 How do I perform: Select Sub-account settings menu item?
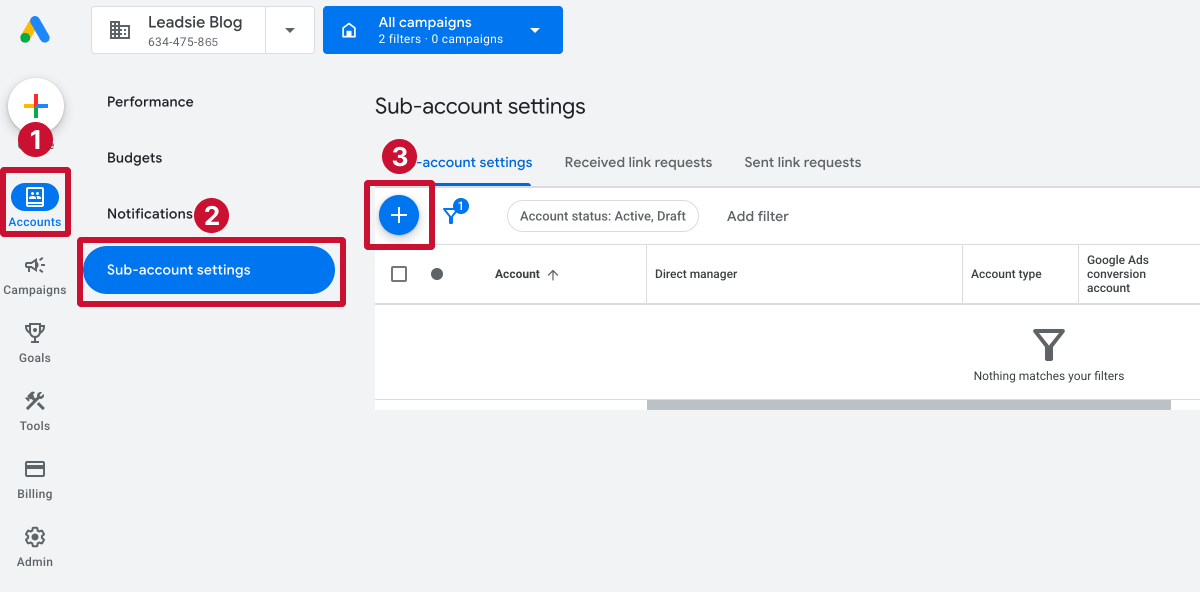[x=209, y=270]
